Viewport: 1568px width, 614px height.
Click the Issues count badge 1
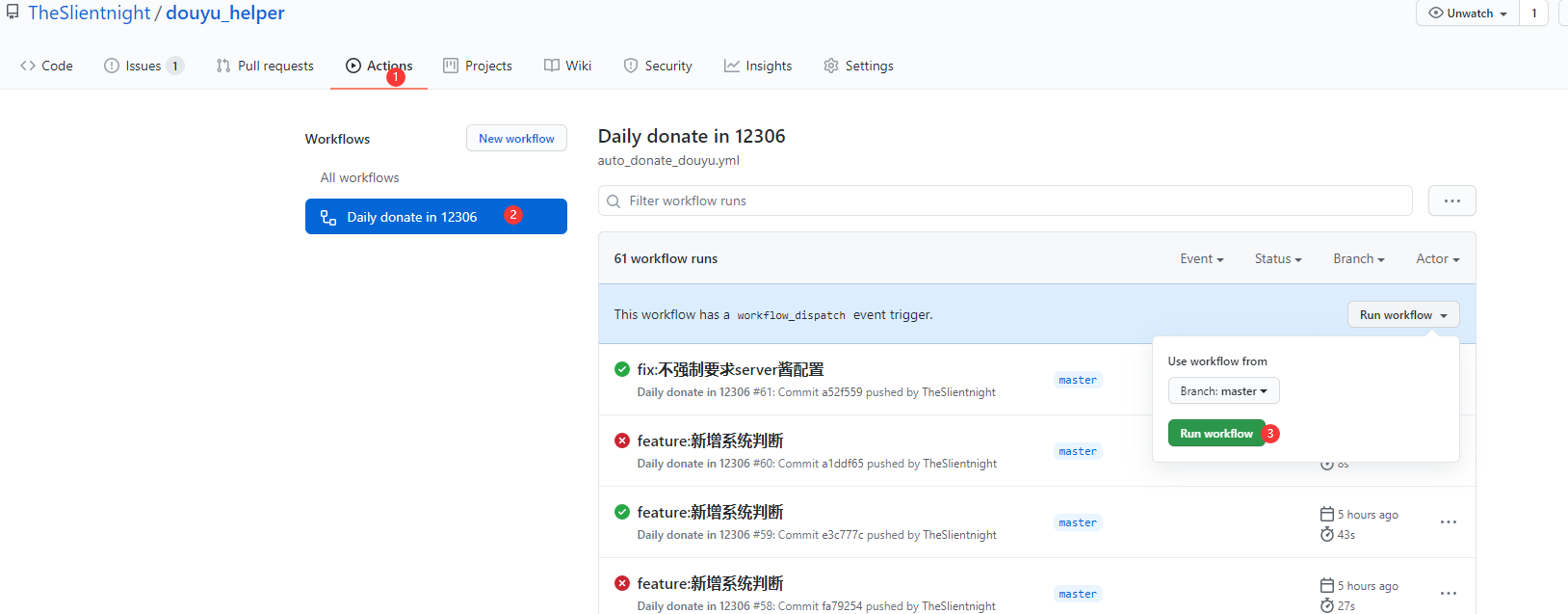(x=174, y=66)
